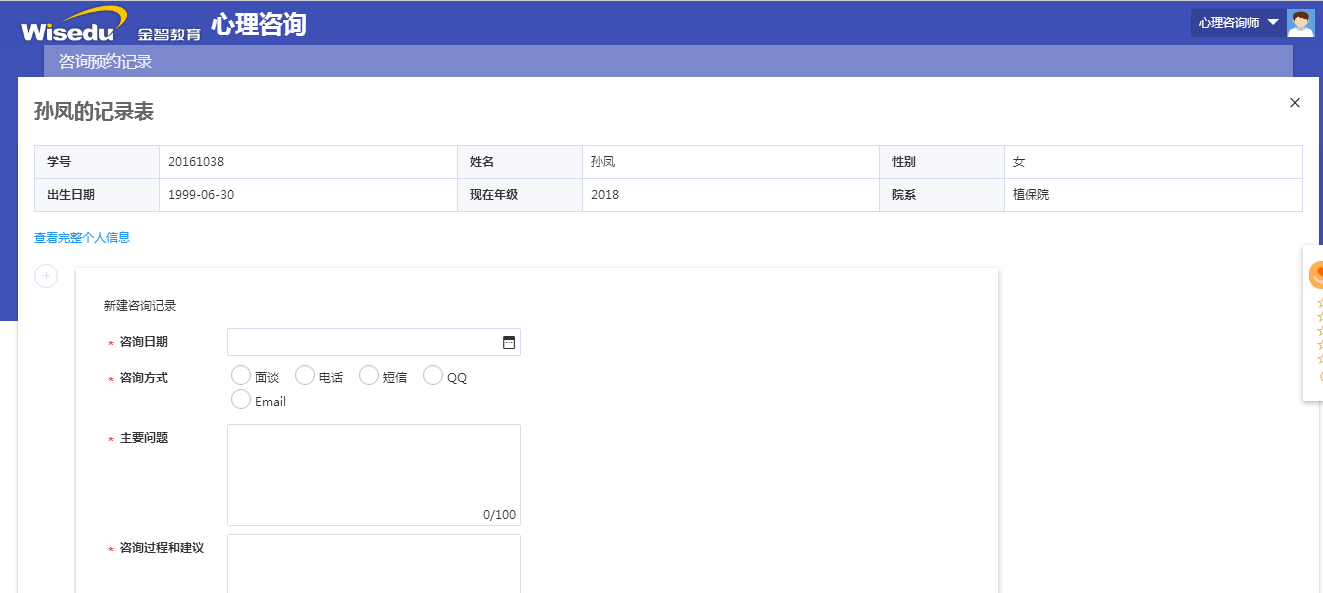Image resolution: width=1323 pixels, height=593 pixels.
Task: Select the QQ consultation method
Action: pos(432,375)
